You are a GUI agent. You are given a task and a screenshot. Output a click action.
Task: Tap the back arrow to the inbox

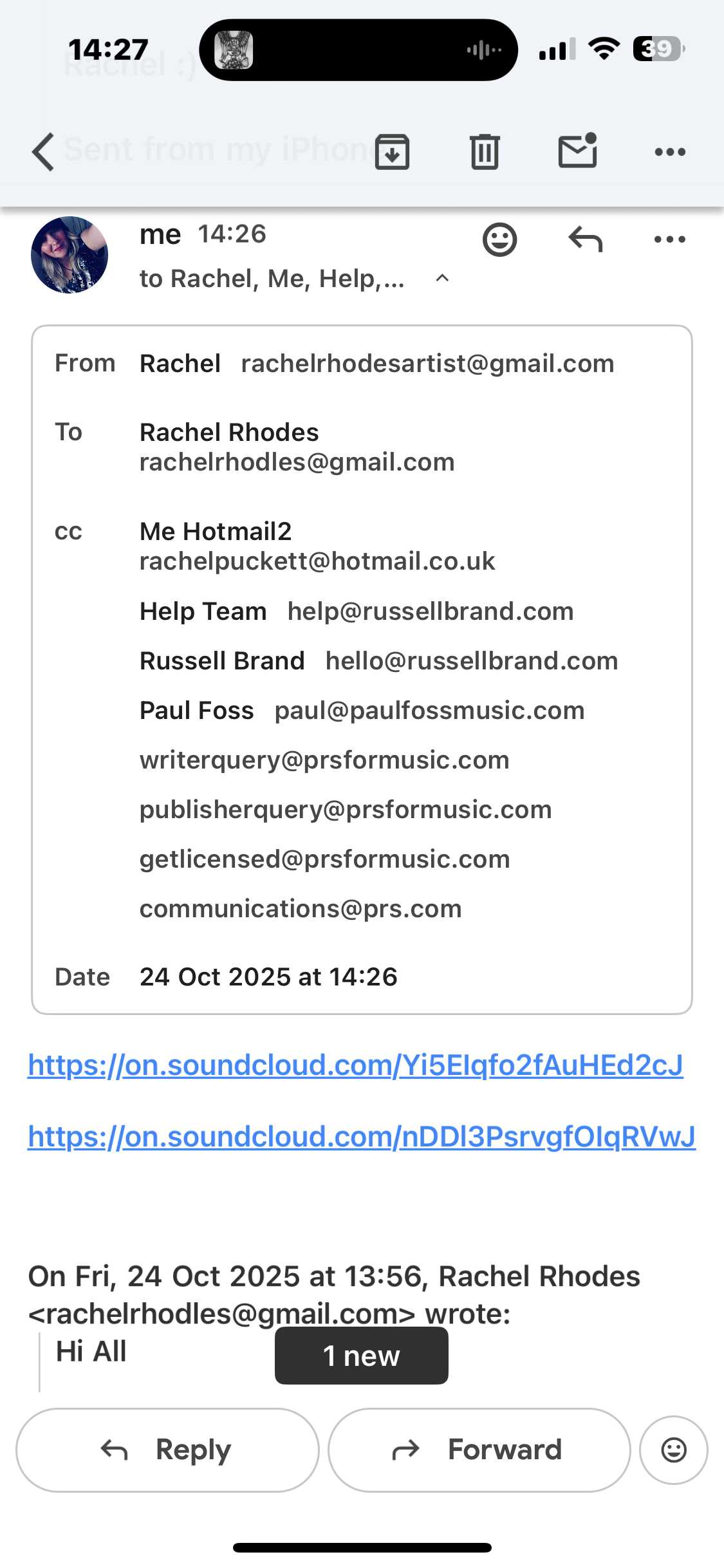(43, 152)
